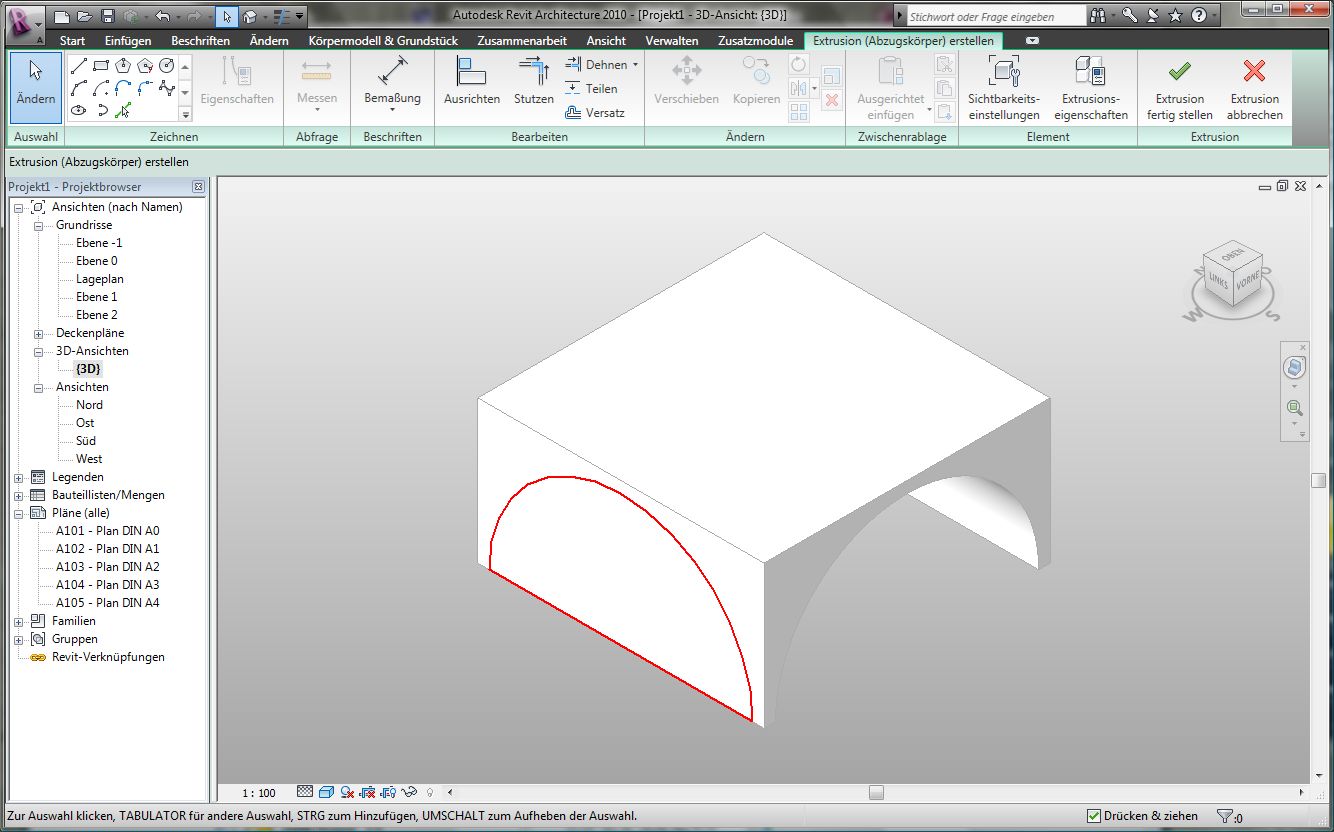Select the Ellipse draw tool
This screenshot has height=832, width=1334.
79,110
